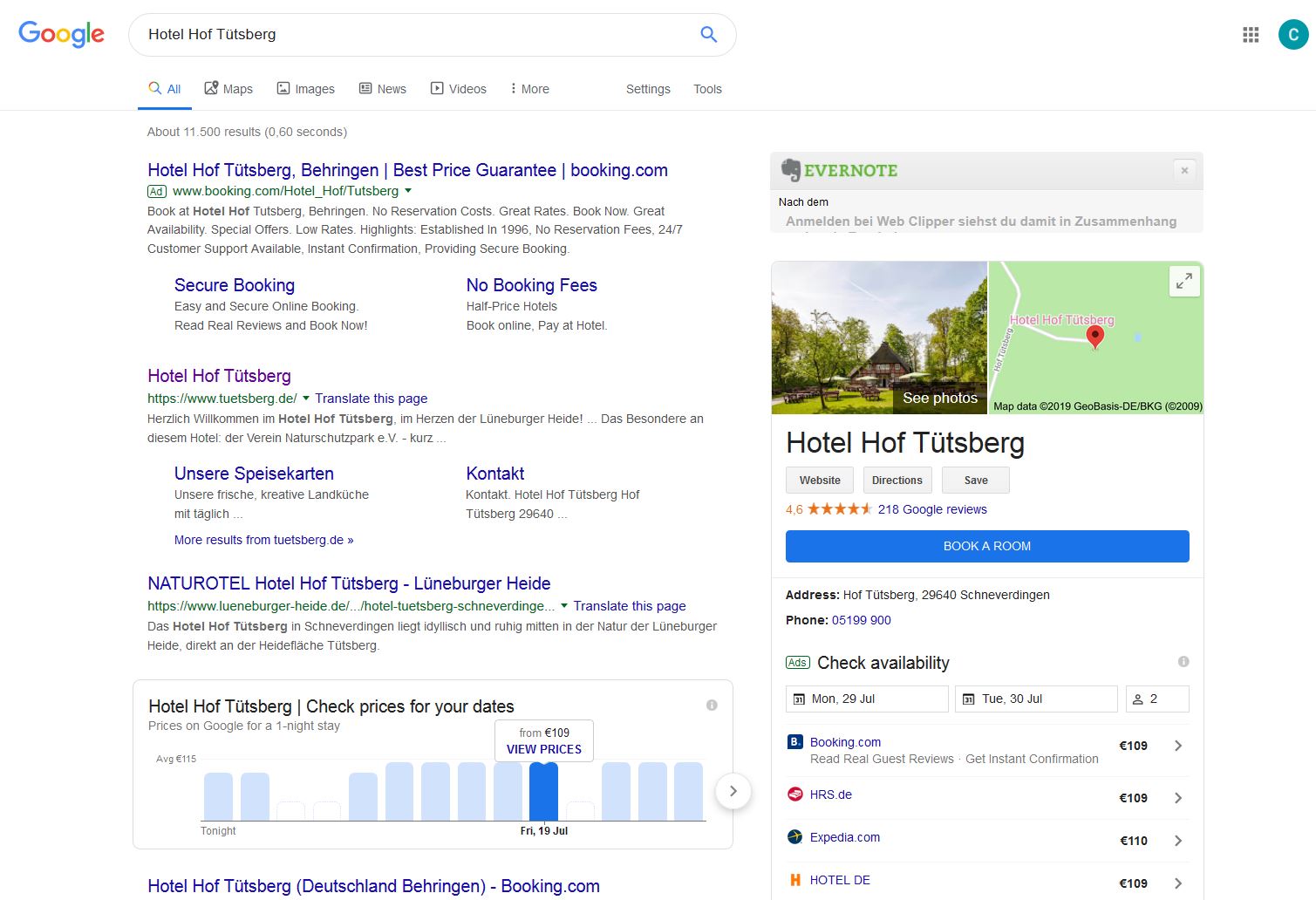Viewport: 1316px width, 900px height.
Task: Click the Evernote elephant icon
Action: point(792,170)
